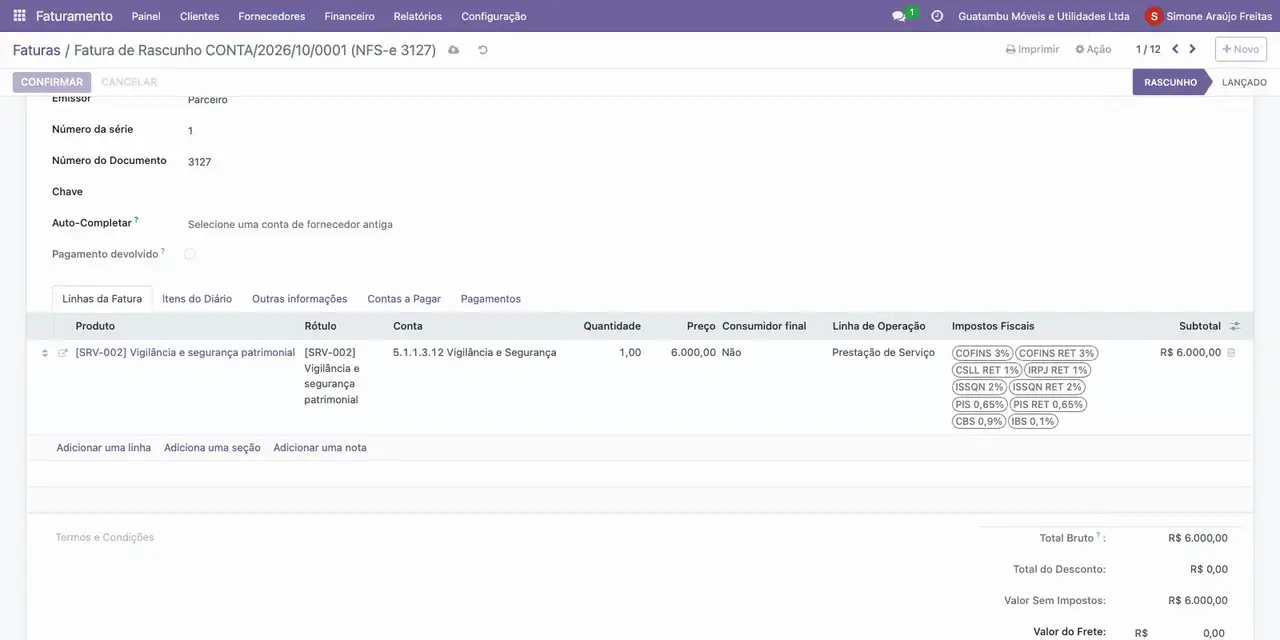Click the CONFIRMAR button
This screenshot has height=640, width=1280.
point(52,82)
